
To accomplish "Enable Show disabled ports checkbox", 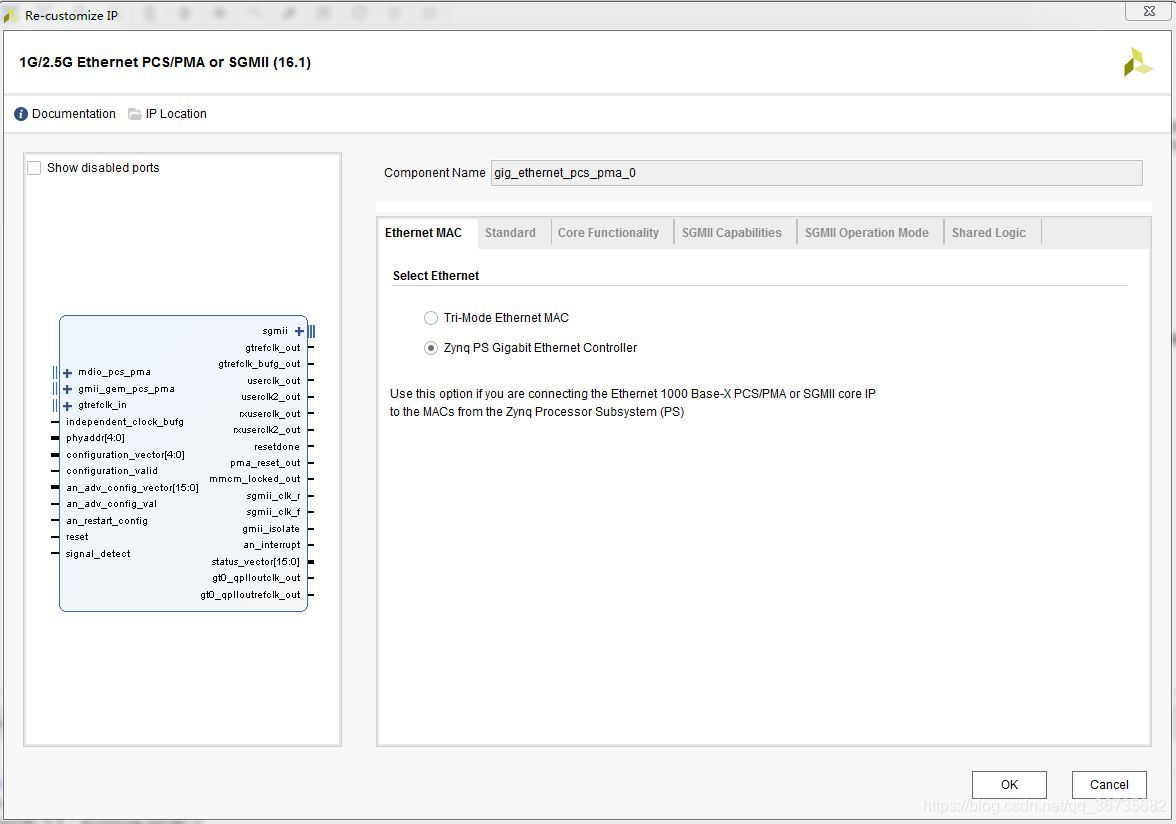I will 34,168.
